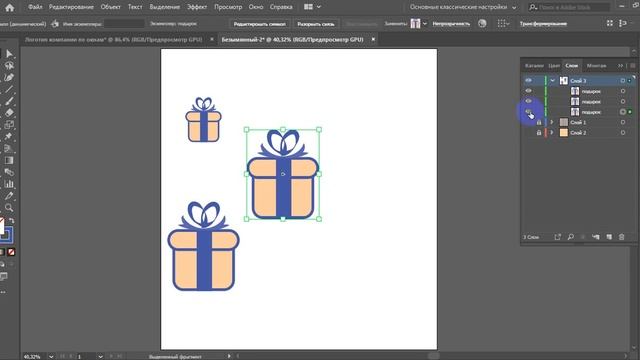Show Слой 1 via its visibility slot
Viewport: 640px width, 360px height.
(529, 122)
